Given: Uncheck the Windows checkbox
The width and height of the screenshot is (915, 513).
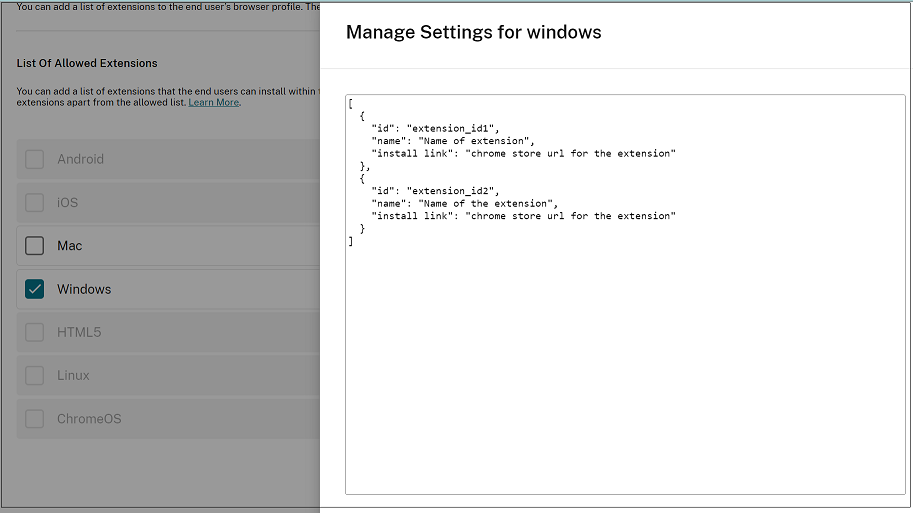Looking at the screenshot, I should point(35,289).
